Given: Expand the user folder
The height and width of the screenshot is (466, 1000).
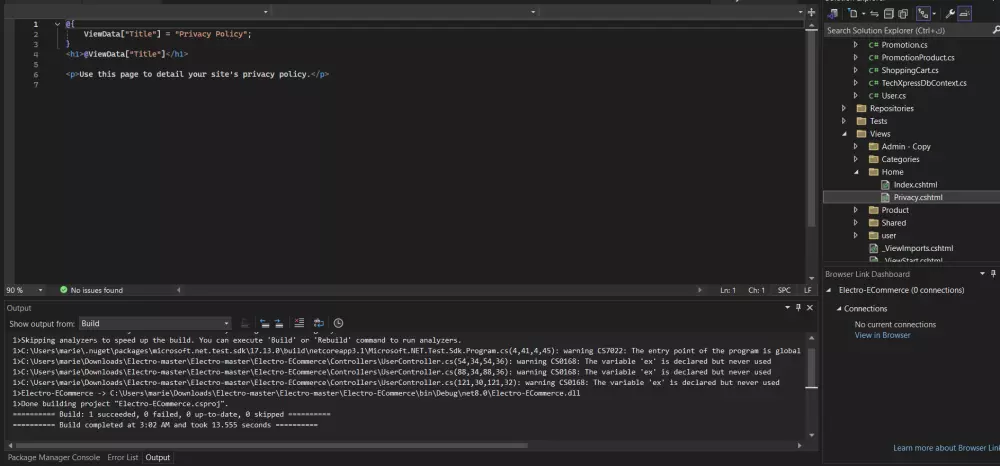Looking at the screenshot, I should coord(856,236).
